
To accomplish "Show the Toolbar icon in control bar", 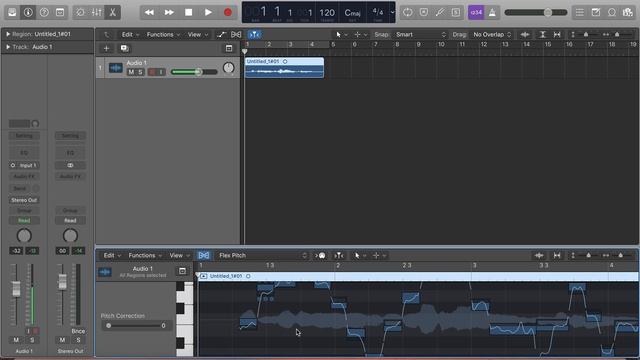I will 60,12.
